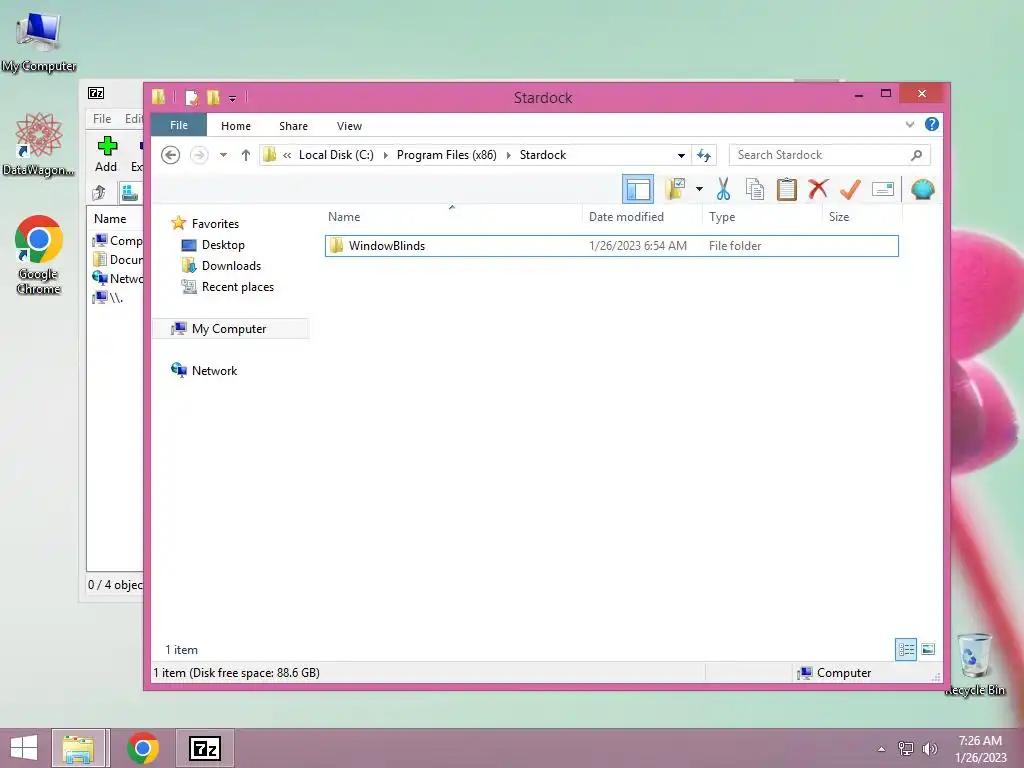Viewport: 1024px width, 768px height.
Task: Open Recycle Bin desktop icon
Action: [x=974, y=664]
